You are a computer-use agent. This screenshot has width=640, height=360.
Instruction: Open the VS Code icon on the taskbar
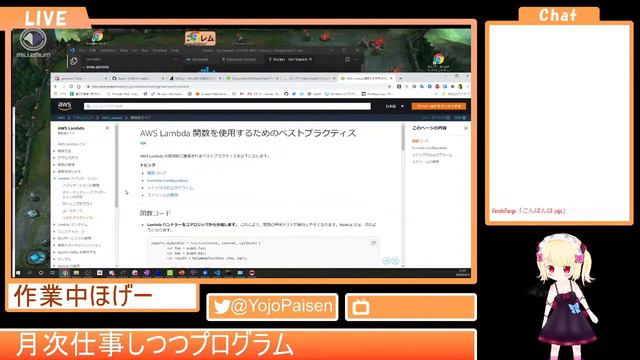pyautogui.click(x=217, y=273)
